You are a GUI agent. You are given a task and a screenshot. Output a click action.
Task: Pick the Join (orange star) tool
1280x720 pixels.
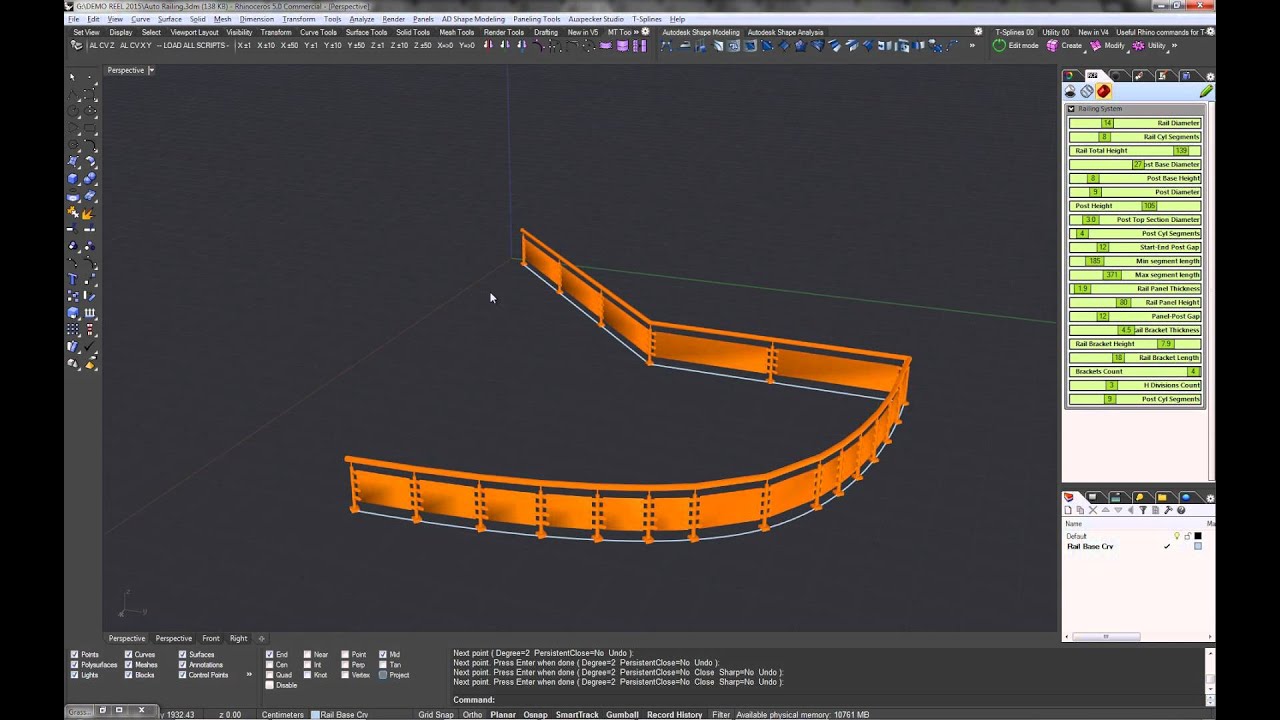tap(73, 212)
